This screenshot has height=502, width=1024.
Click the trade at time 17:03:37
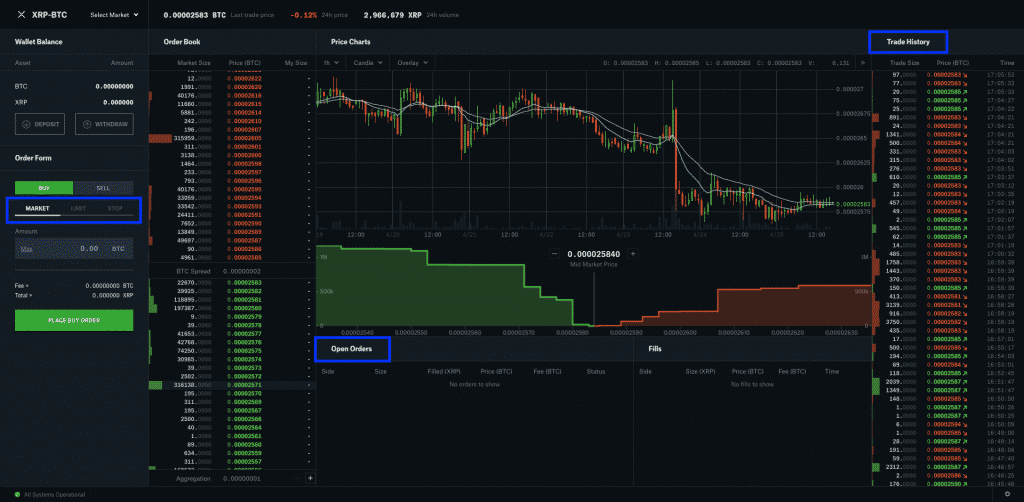[x=948, y=177]
